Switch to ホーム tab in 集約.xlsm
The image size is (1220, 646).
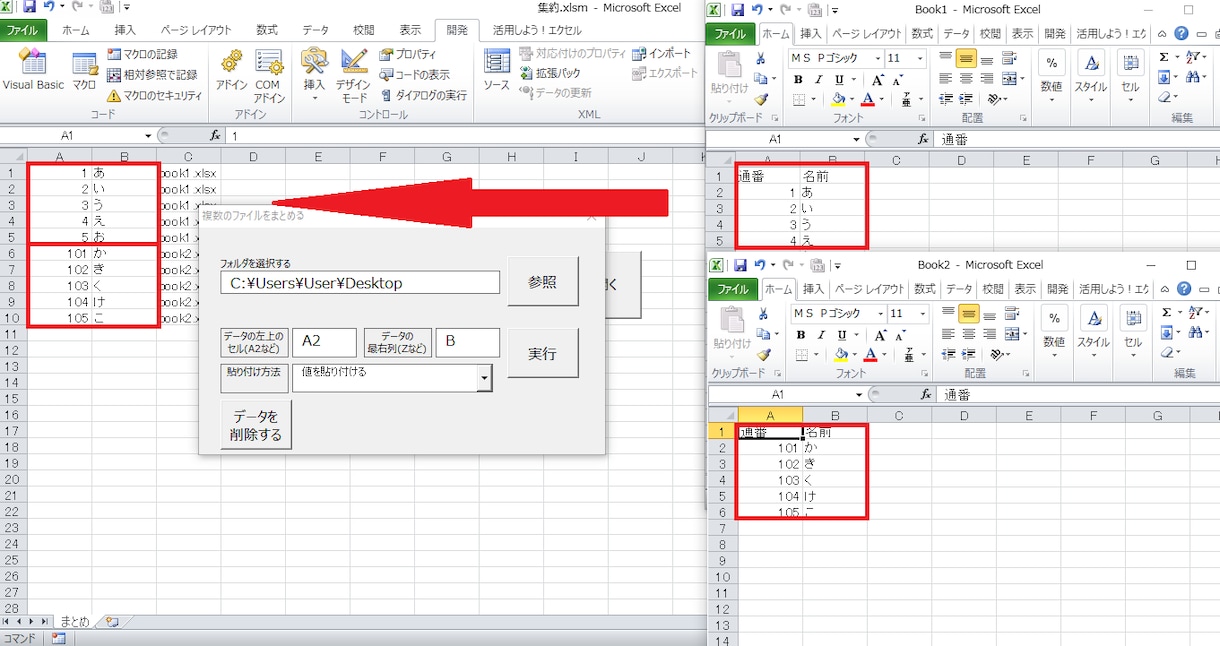pos(75,30)
